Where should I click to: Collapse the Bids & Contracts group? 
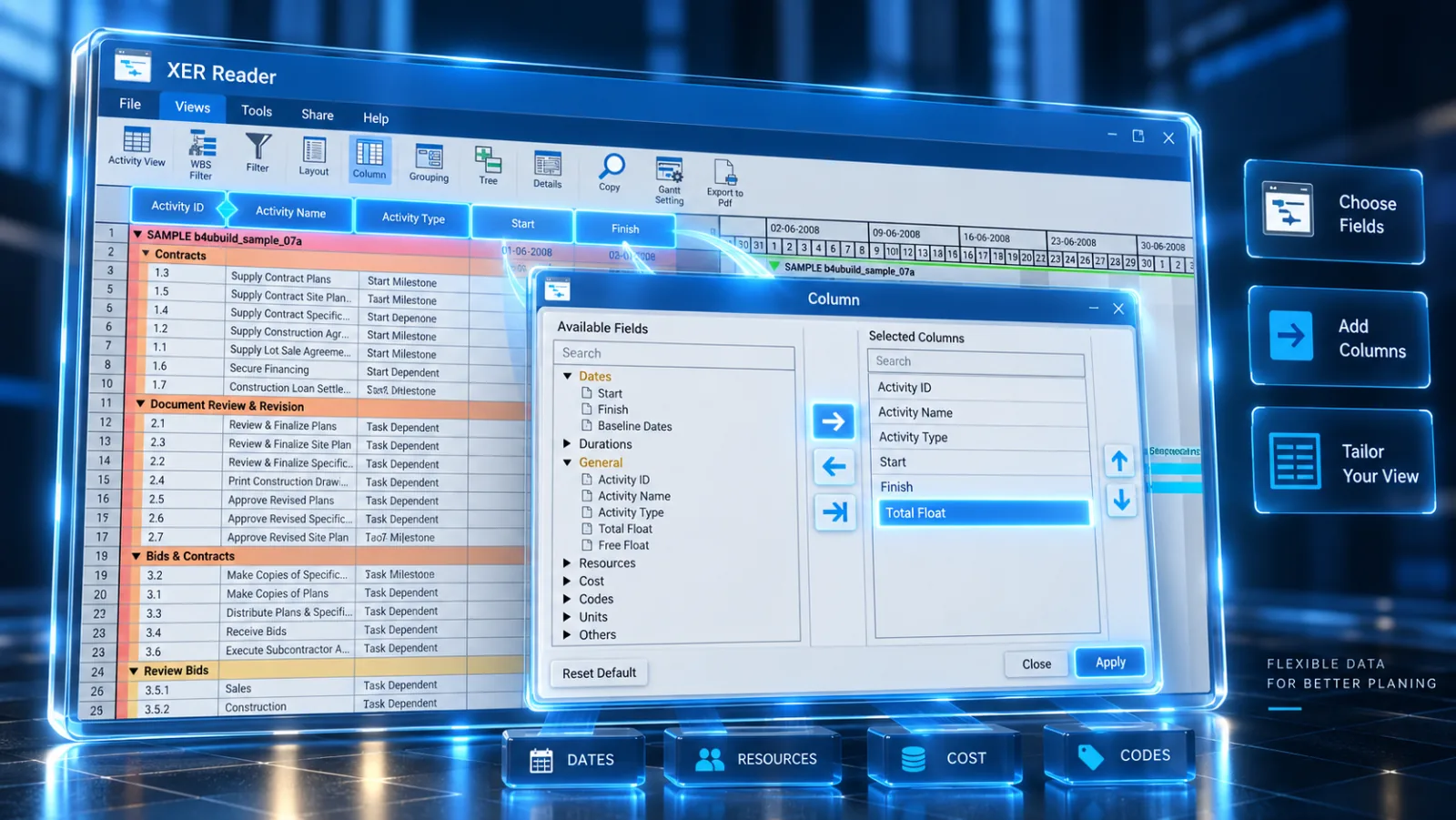tap(136, 556)
